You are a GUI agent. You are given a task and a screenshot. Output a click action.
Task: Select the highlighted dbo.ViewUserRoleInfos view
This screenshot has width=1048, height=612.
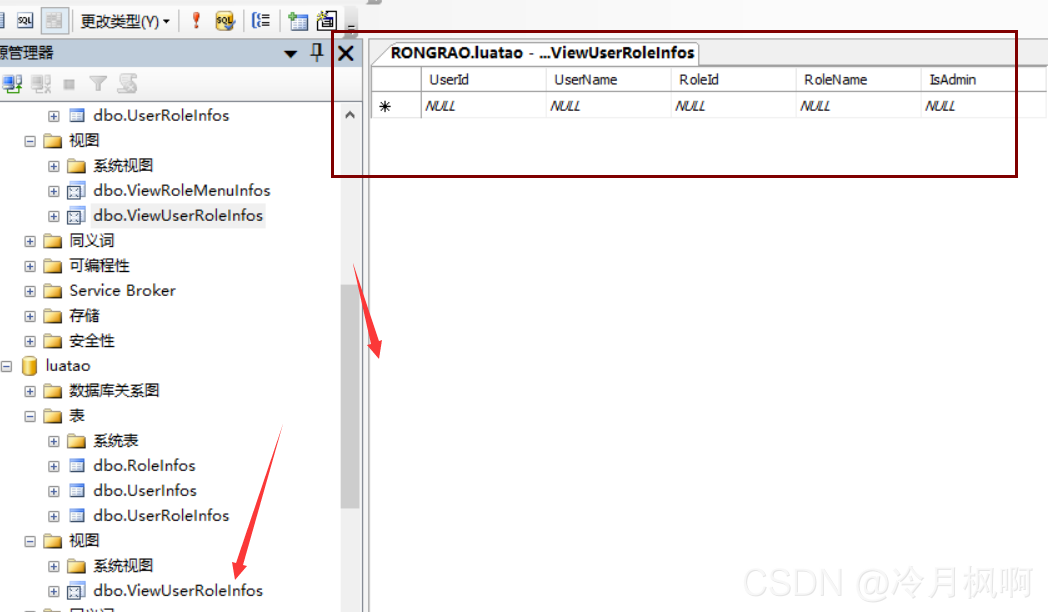(178, 215)
